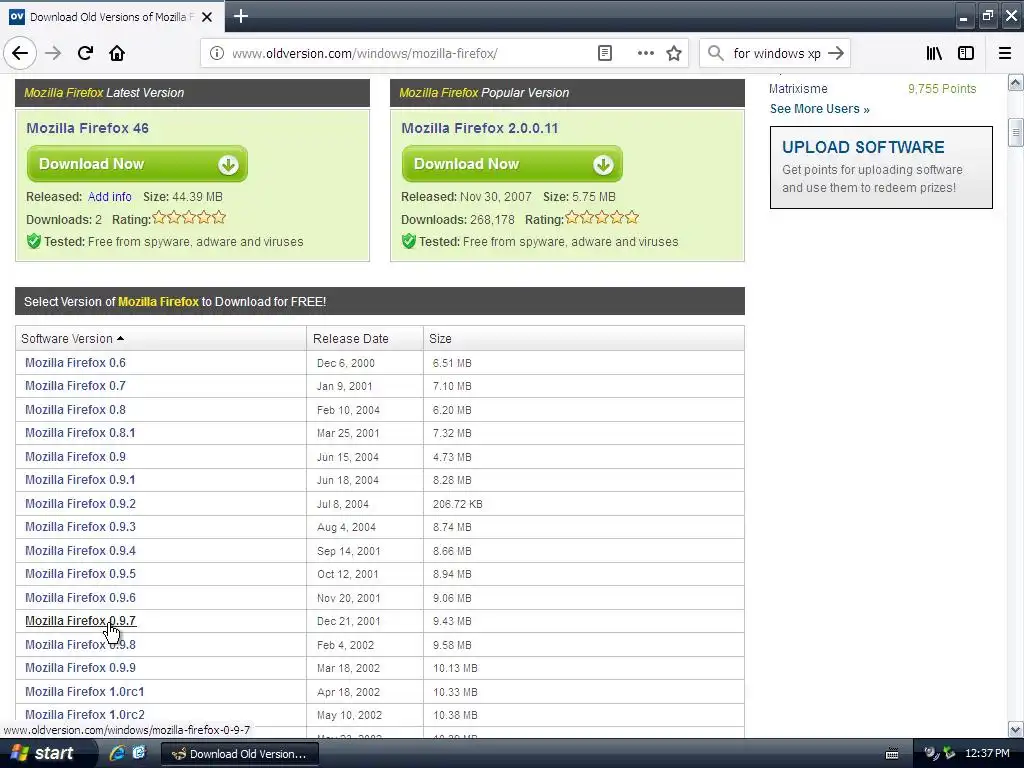This screenshot has width=1024, height=768.
Task: Rate Firefox 46 with the fifth star
Action: tap(219, 217)
